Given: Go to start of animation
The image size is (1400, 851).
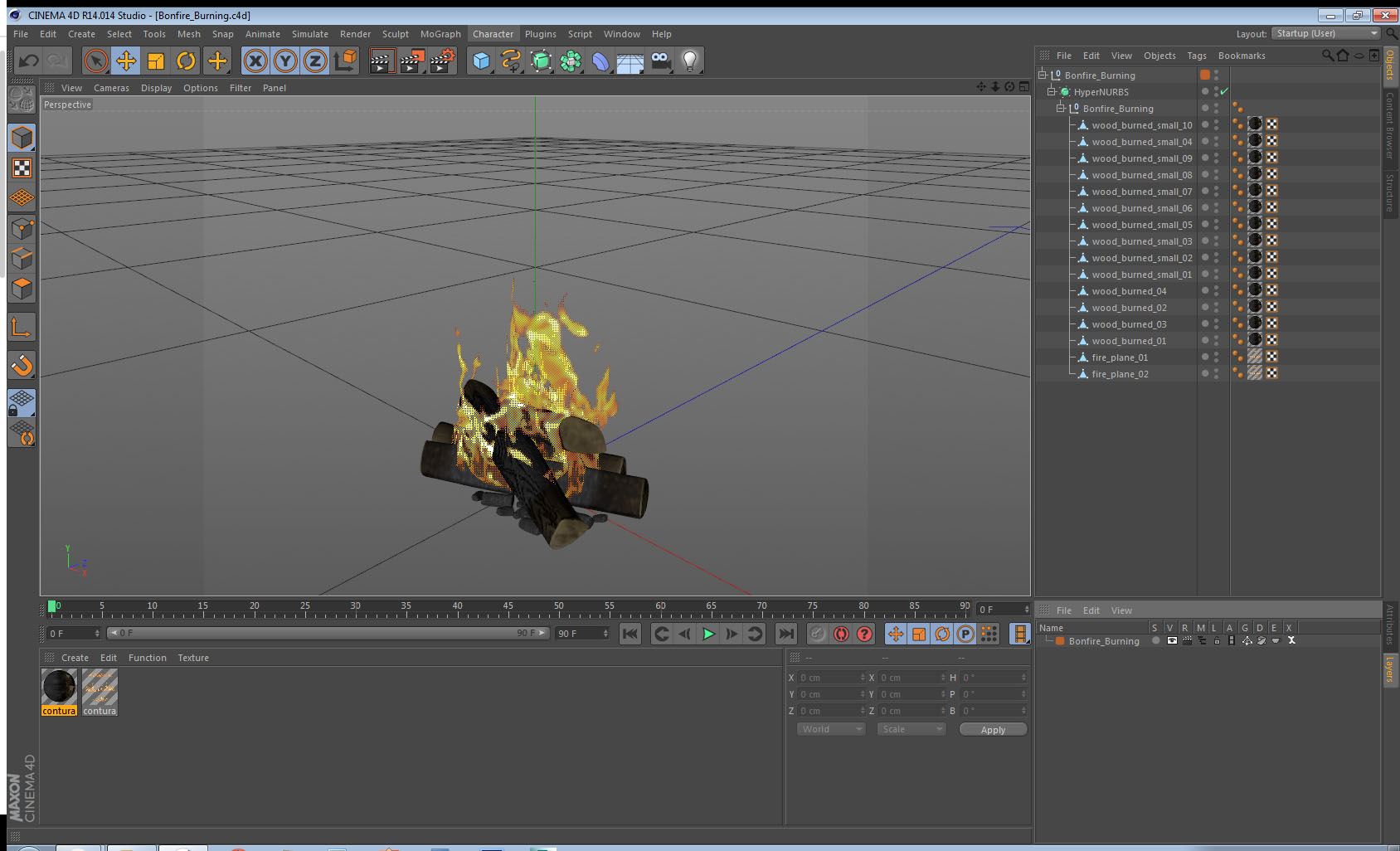Looking at the screenshot, I should pos(630,634).
